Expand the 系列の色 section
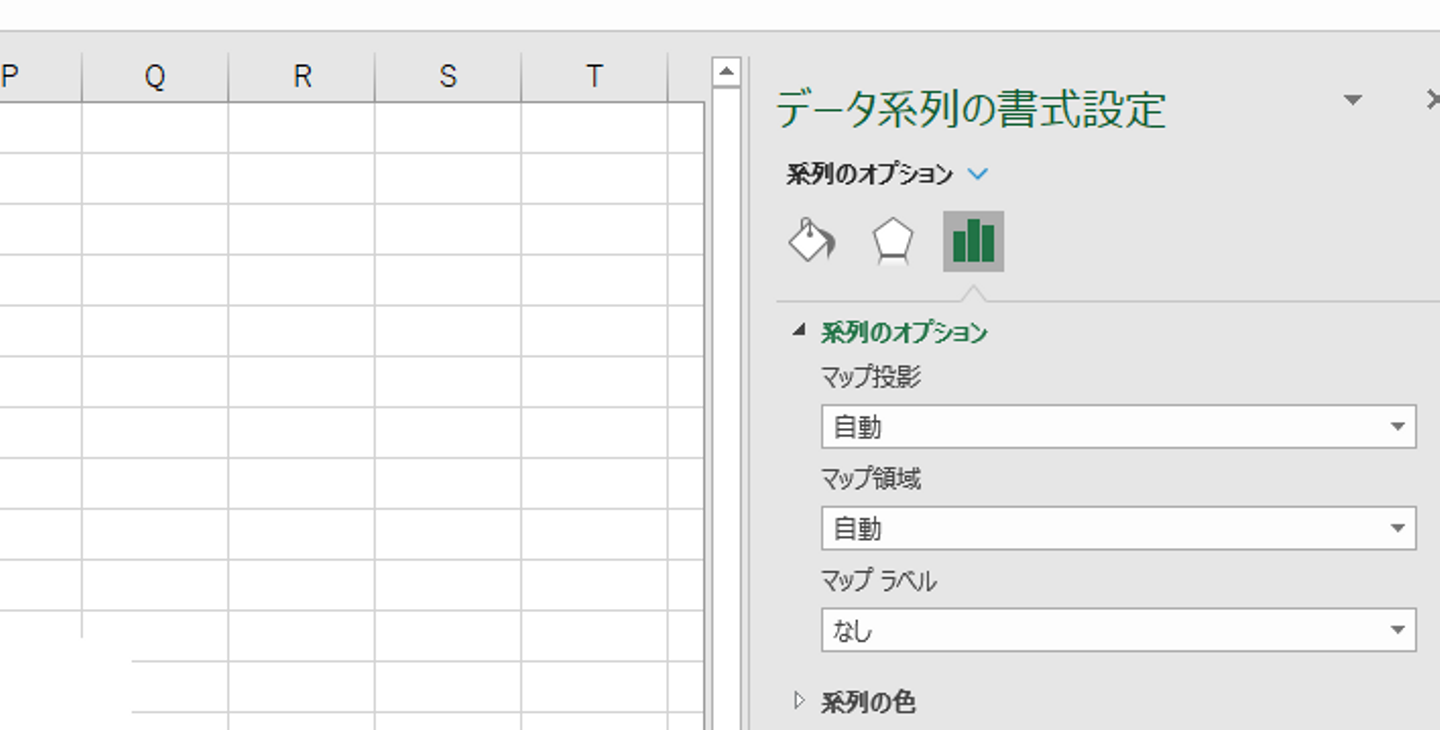 (798, 701)
